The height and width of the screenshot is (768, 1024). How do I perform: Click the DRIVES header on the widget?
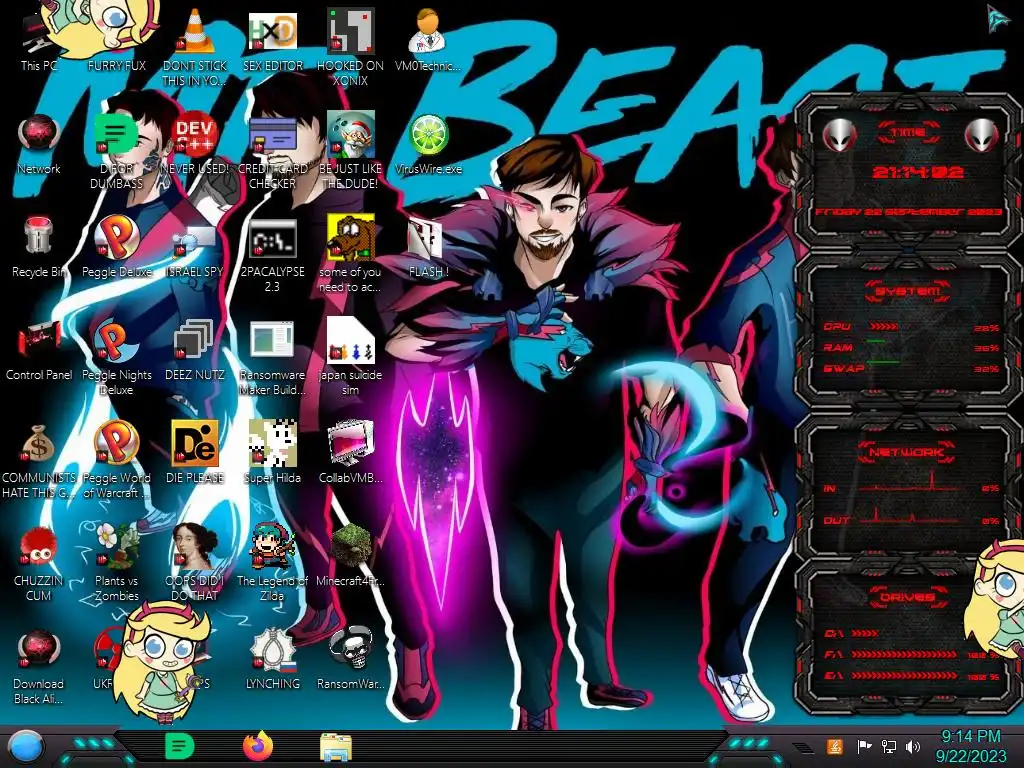pos(907,597)
